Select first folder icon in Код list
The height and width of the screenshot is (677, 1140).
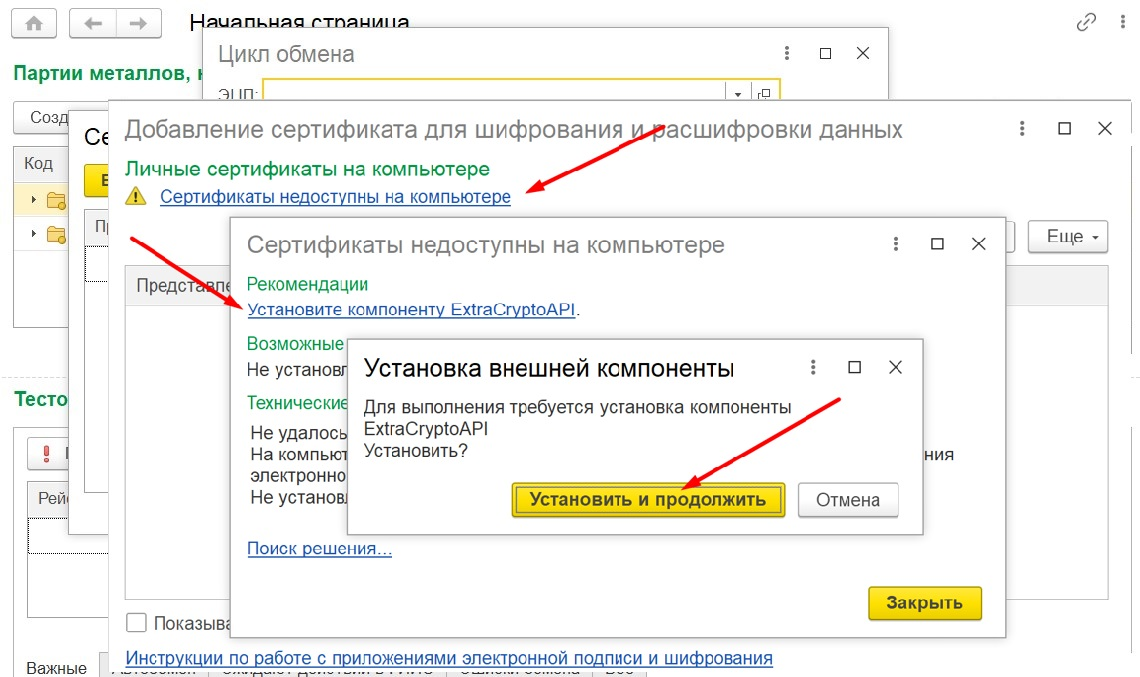pyautogui.click(x=56, y=200)
